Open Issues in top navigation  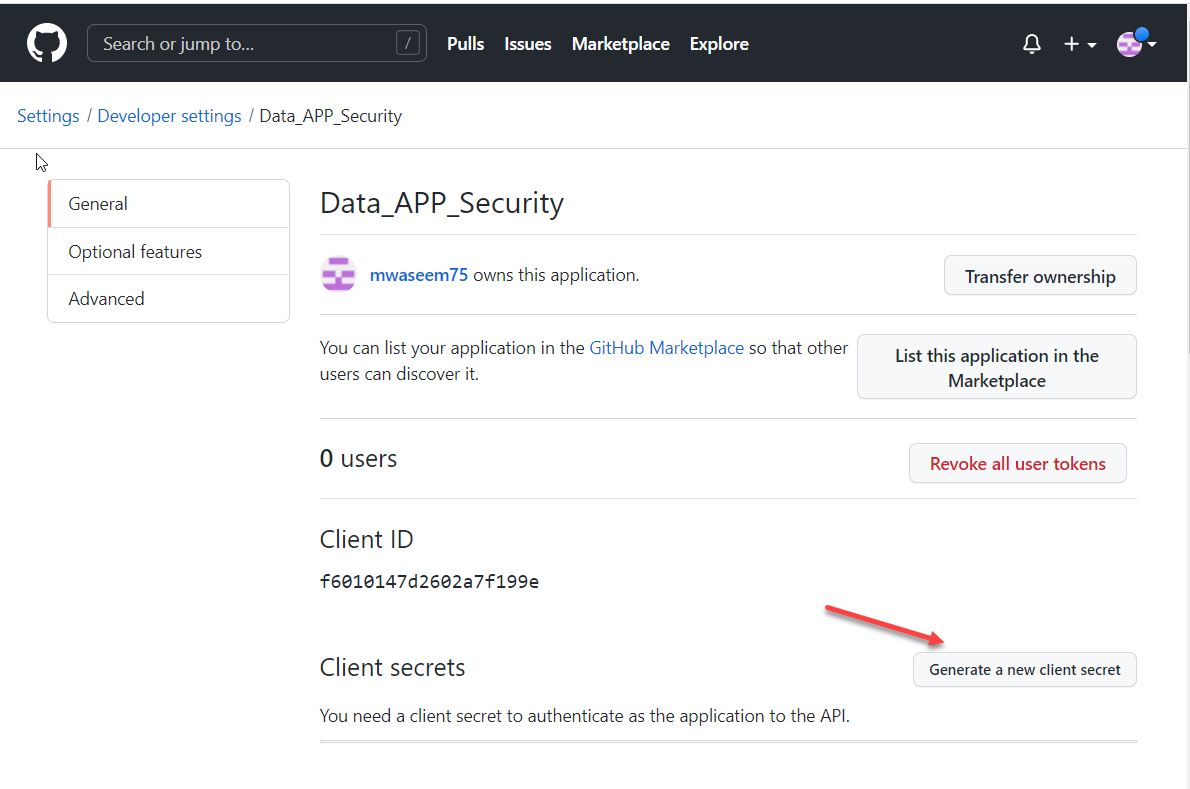coord(528,44)
